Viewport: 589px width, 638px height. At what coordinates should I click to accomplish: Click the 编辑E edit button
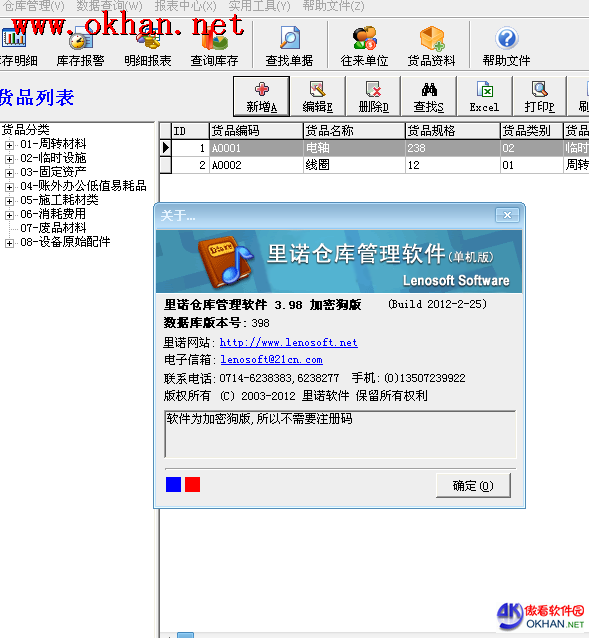click(318, 96)
